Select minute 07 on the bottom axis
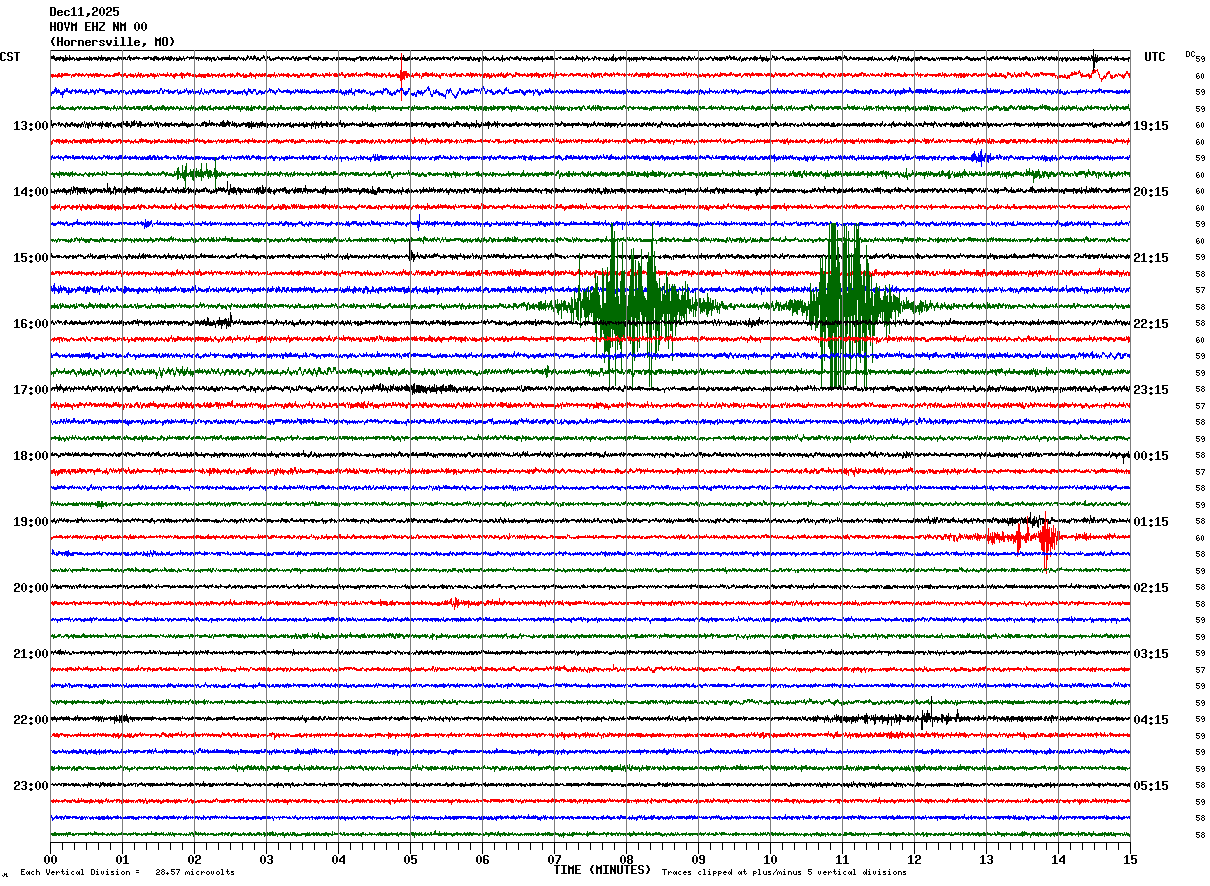This screenshot has width=1210, height=886. (554, 859)
